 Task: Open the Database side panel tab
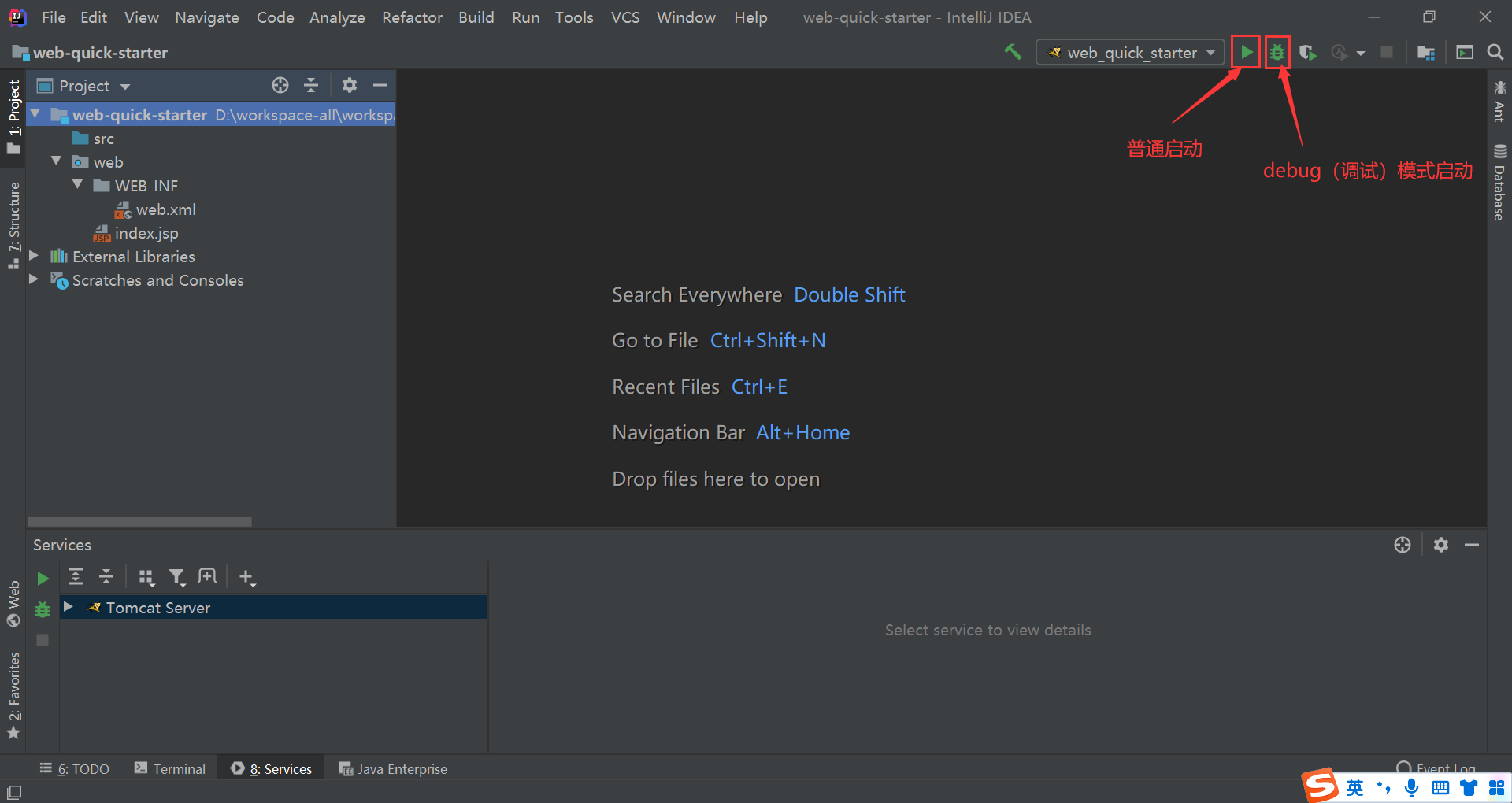tap(1499, 183)
